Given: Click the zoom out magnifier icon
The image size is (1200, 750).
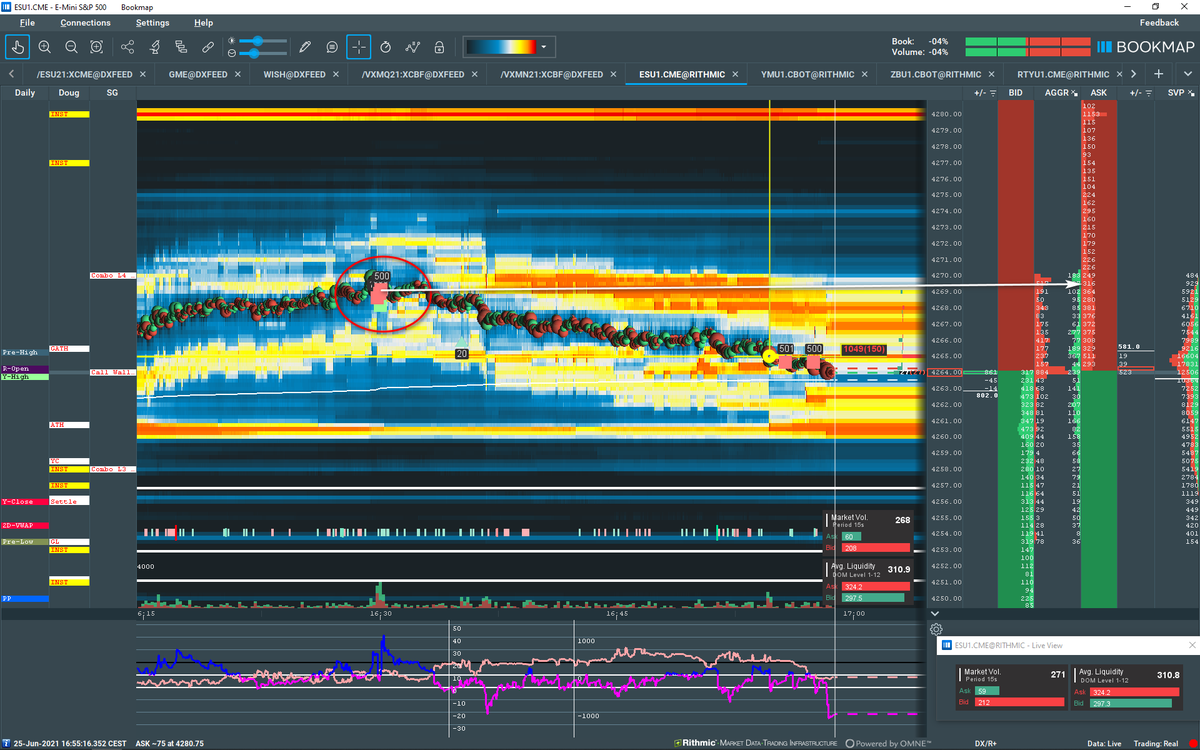Looking at the screenshot, I should pos(71,46).
